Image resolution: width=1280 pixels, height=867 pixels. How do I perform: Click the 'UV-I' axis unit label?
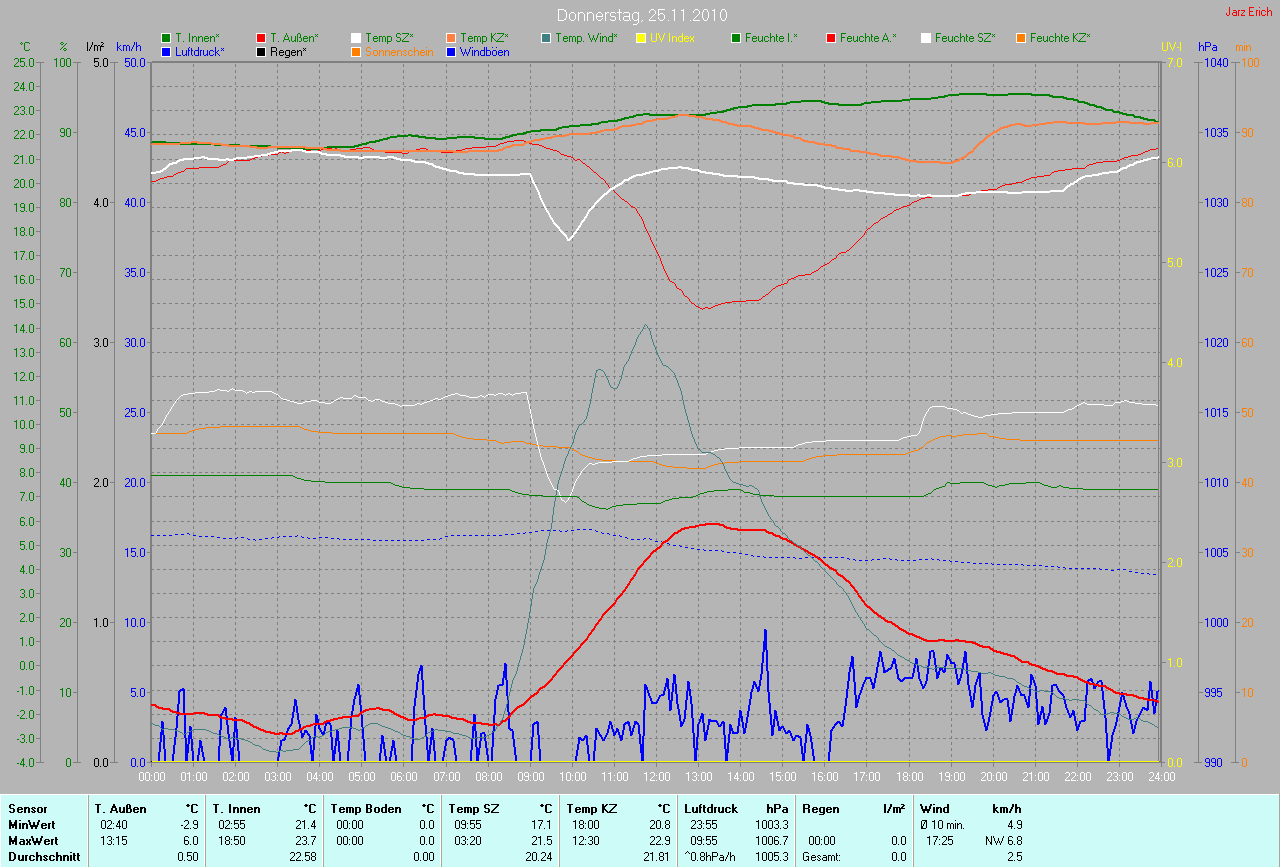[1171, 47]
